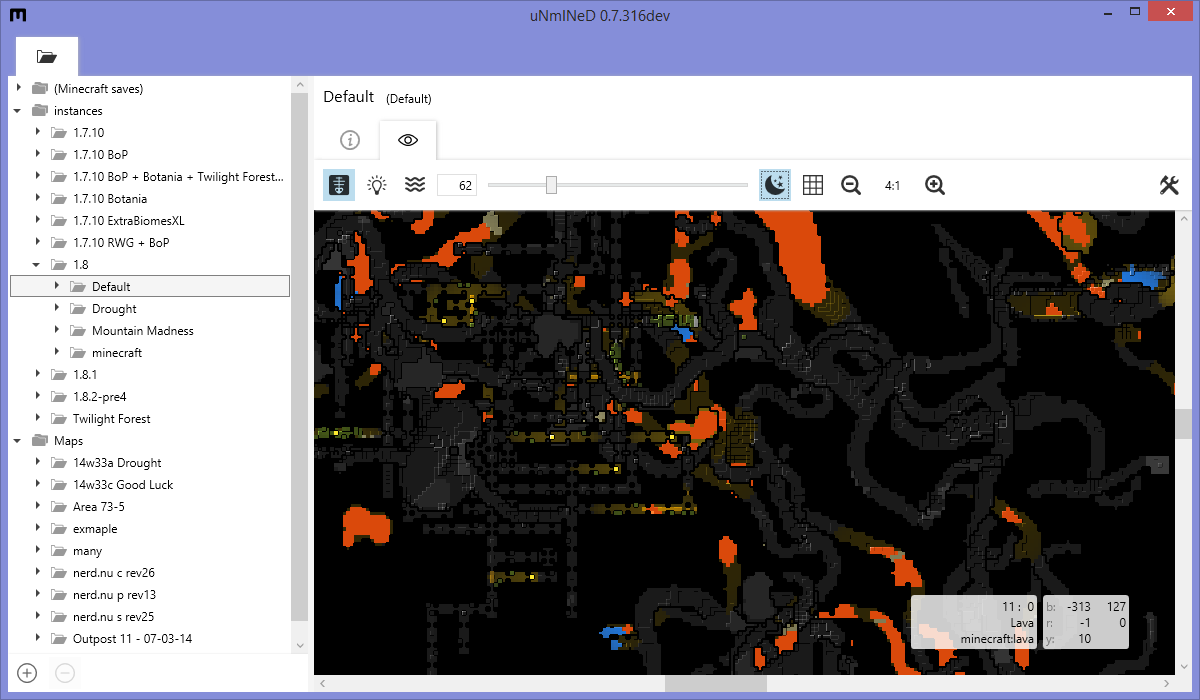Collapse the 1.8 folder arrow
The image size is (1200, 700).
[38, 264]
